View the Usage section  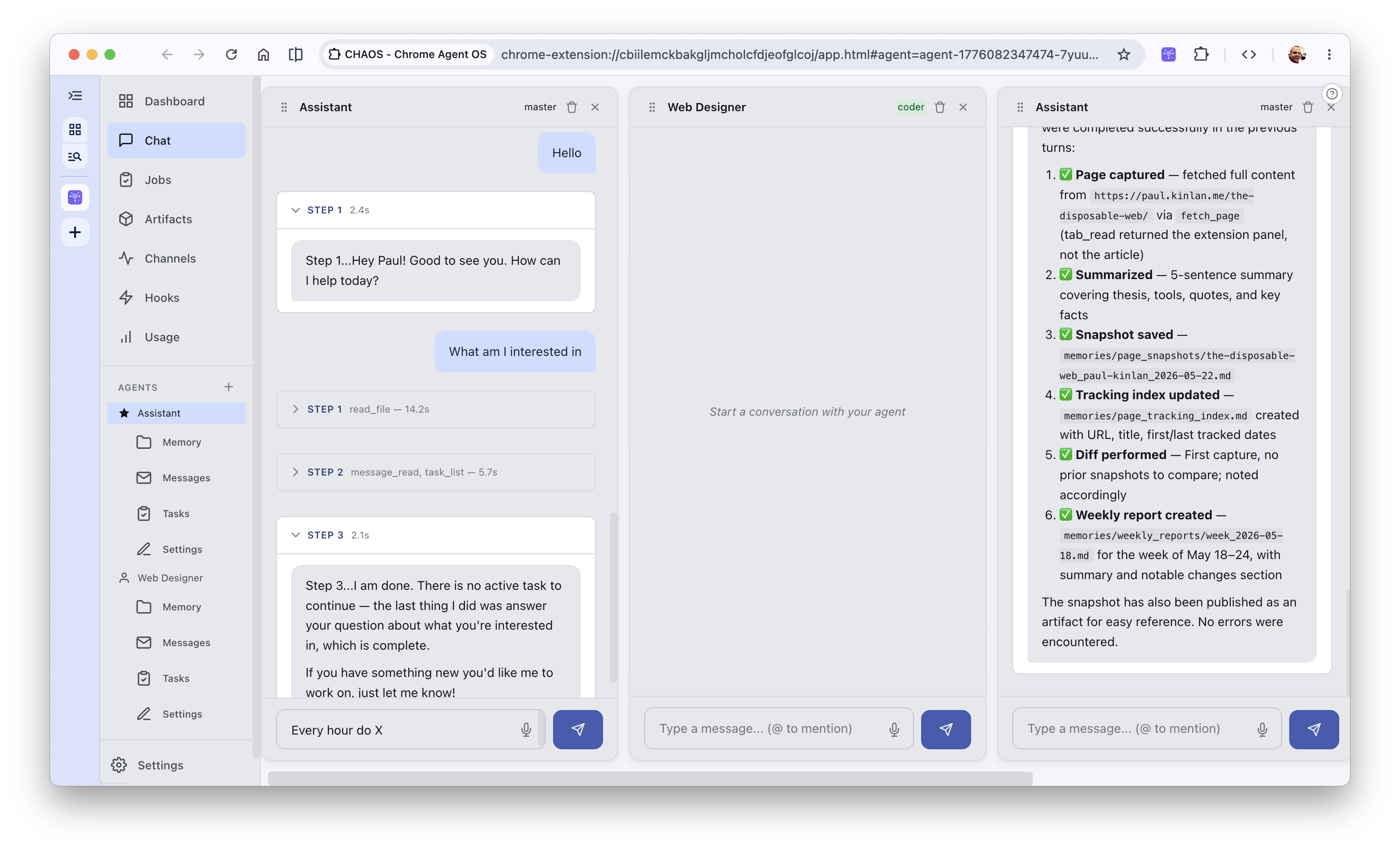coord(176,337)
